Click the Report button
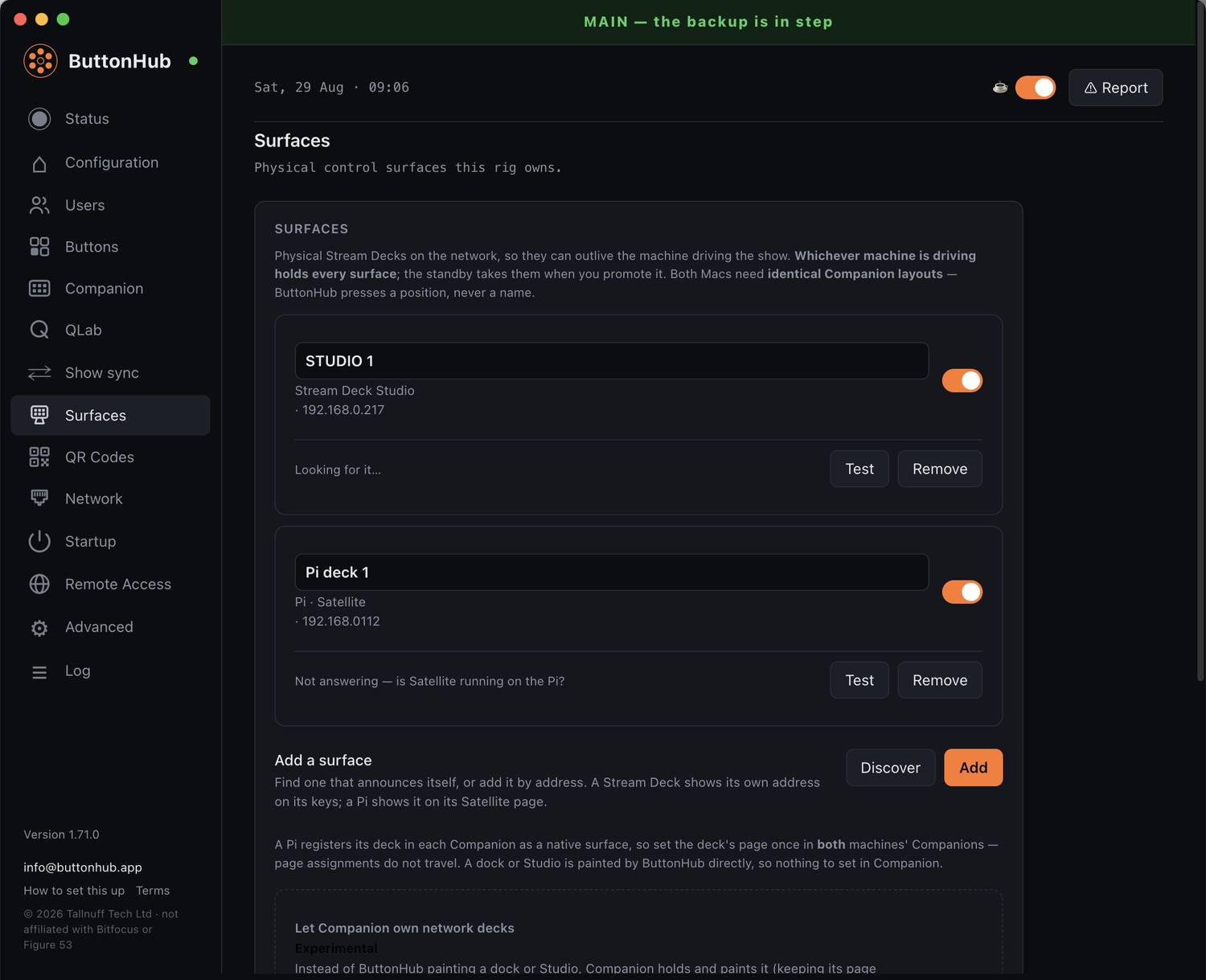Viewport: 1206px width, 980px height. pyautogui.click(x=1116, y=88)
